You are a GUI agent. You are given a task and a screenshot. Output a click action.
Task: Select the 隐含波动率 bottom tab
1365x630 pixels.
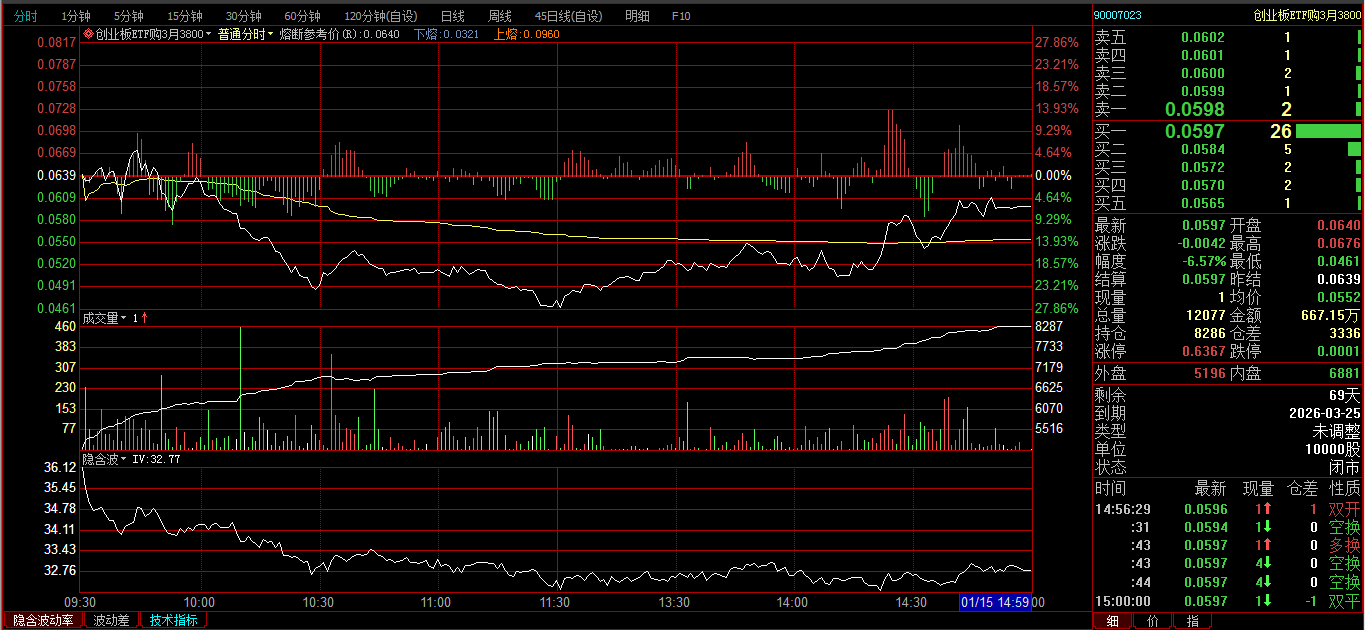(43, 620)
